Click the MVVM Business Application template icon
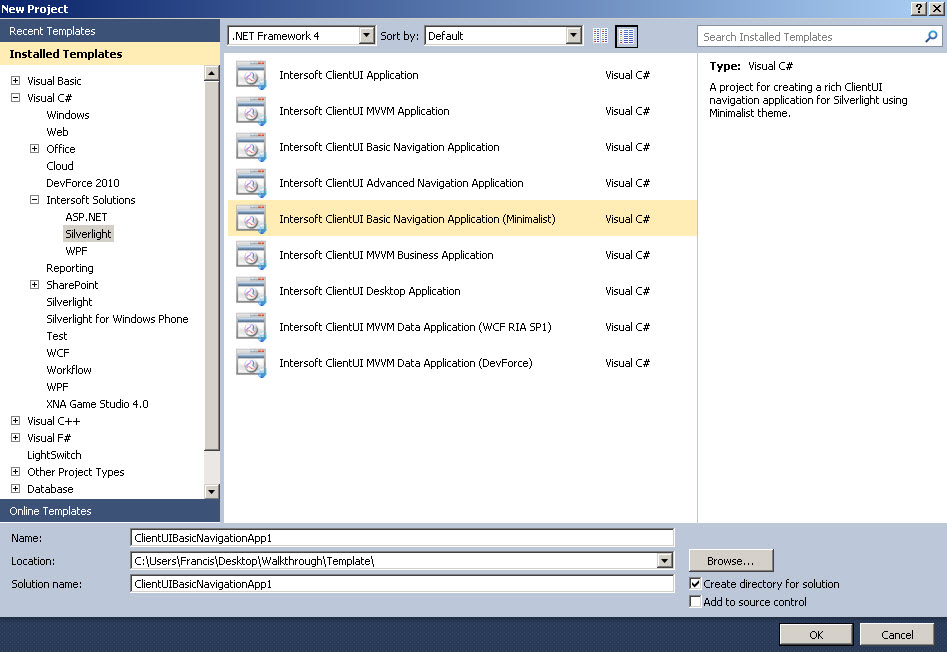The height and width of the screenshot is (652, 947). pyautogui.click(x=251, y=255)
